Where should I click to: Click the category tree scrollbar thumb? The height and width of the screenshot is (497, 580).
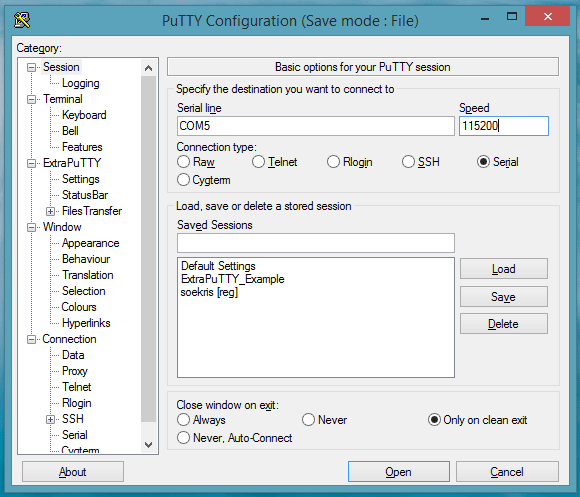tap(149, 249)
